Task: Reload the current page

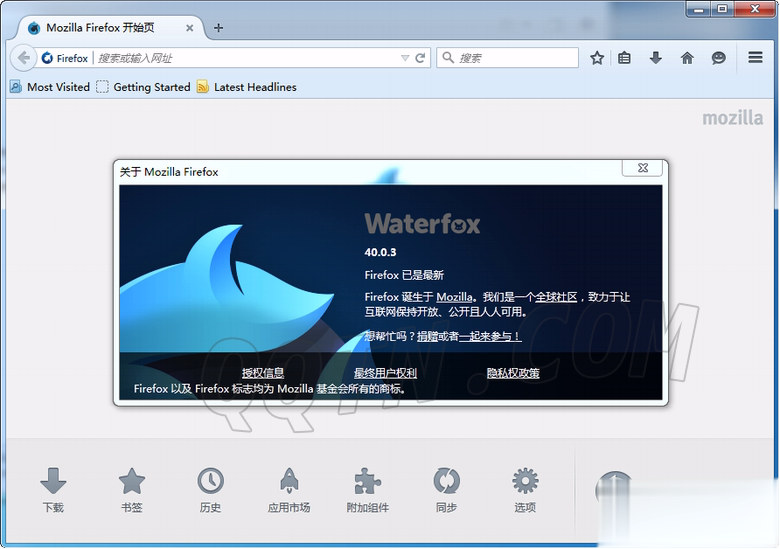Action: 420,58
